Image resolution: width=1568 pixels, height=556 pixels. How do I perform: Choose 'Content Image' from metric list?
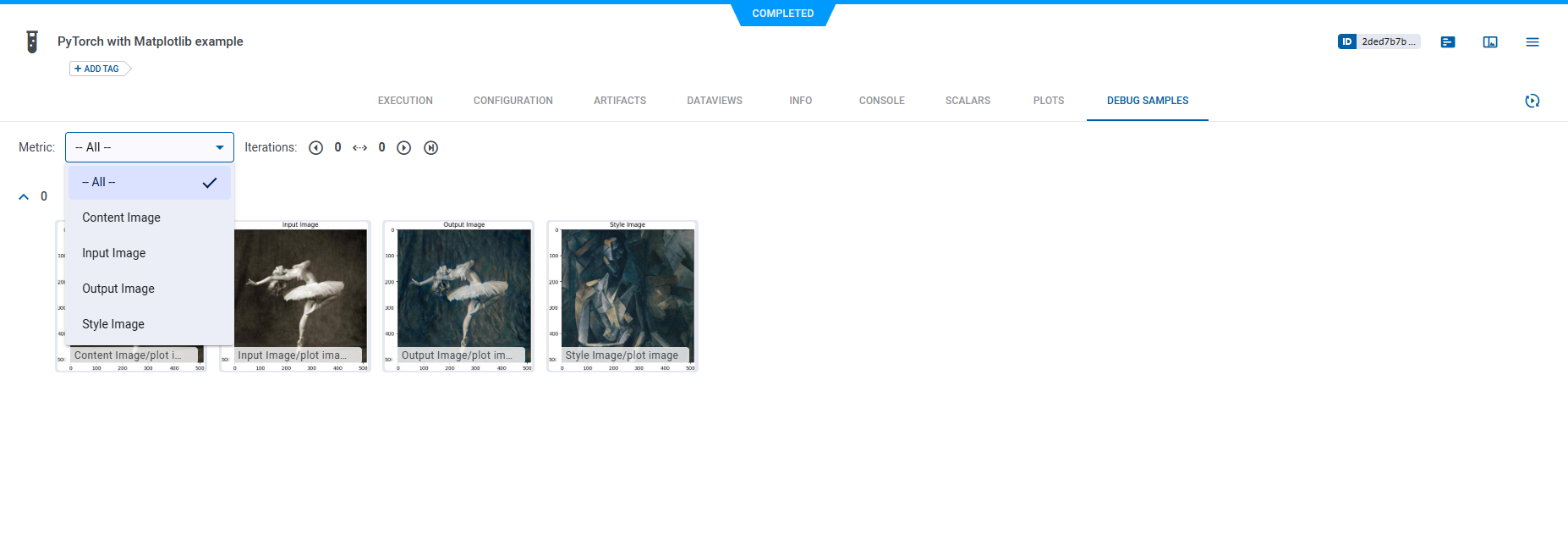122,217
